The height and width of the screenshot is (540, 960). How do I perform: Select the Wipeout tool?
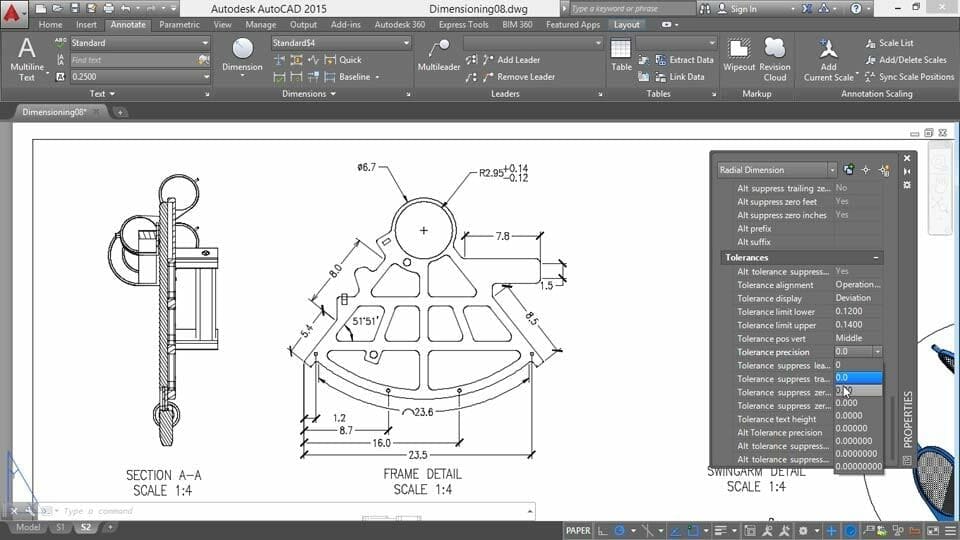[x=740, y=55]
